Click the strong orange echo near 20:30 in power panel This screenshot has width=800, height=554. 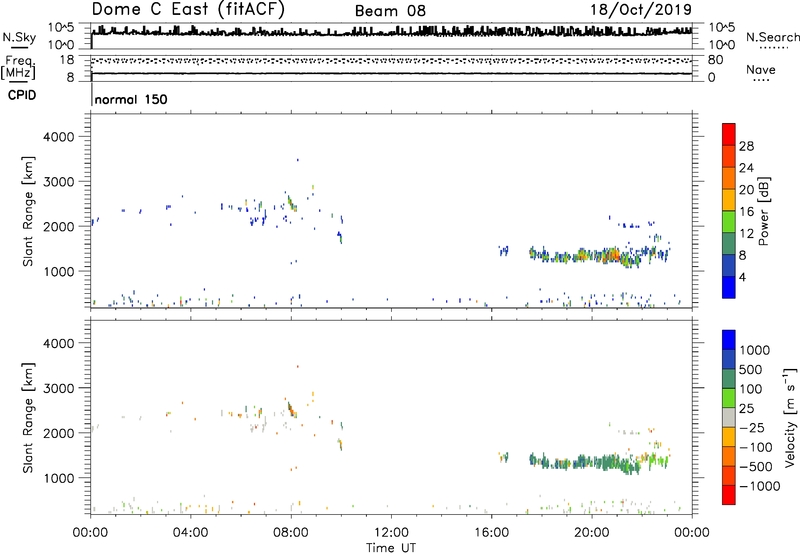(614, 254)
